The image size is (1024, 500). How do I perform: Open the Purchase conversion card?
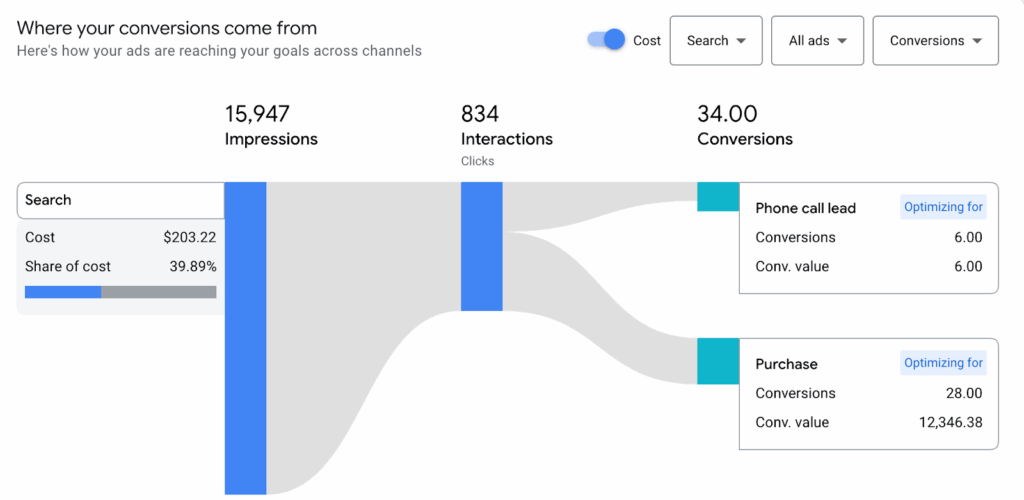786,364
